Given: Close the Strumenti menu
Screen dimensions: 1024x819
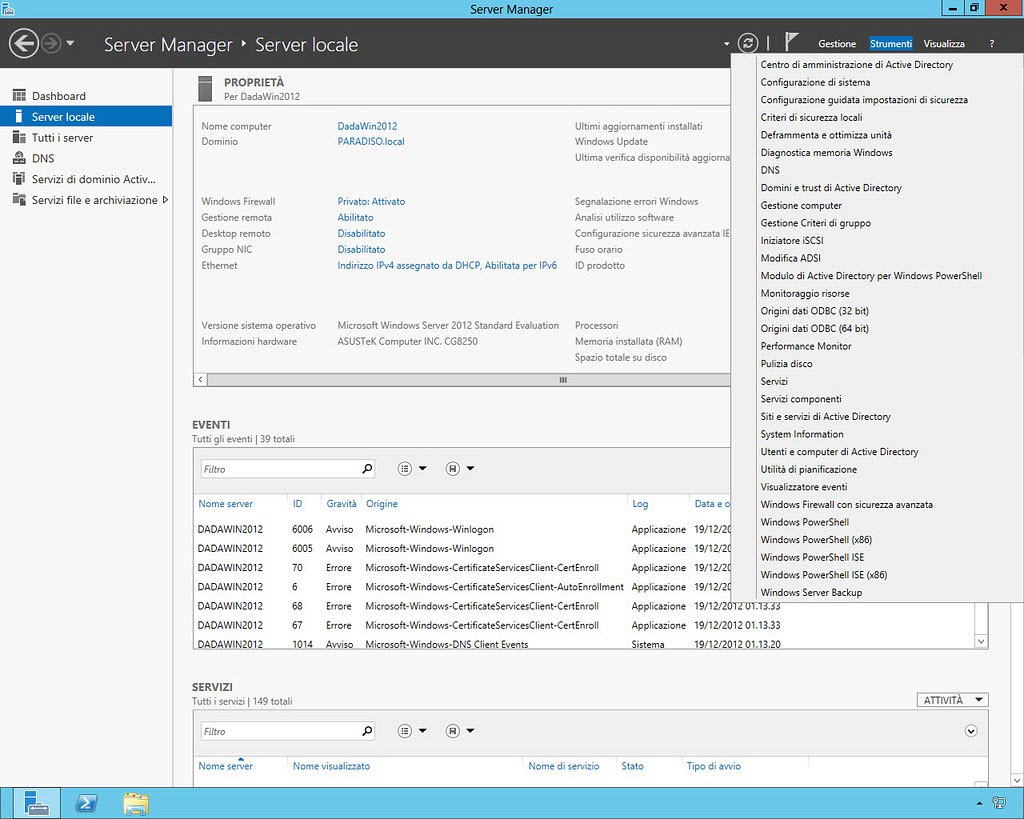Looking at the screenshot, I should coord(891,44).
